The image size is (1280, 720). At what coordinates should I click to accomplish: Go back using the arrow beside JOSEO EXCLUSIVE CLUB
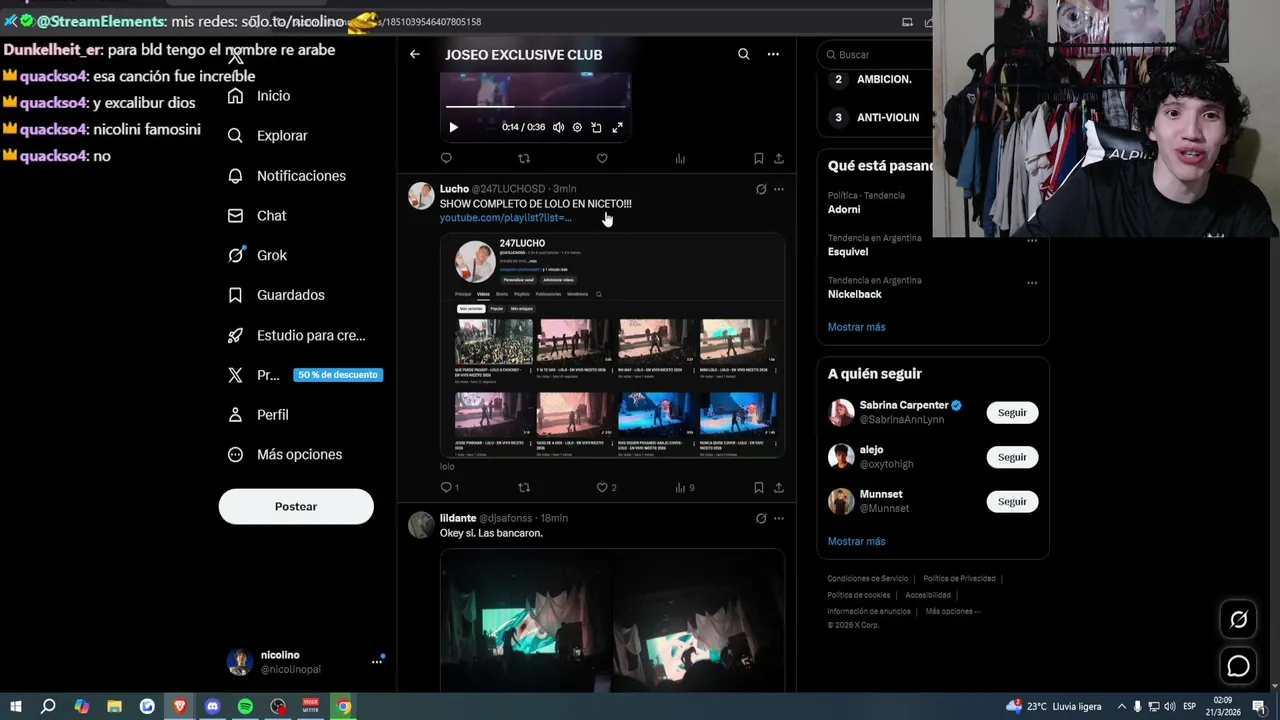click(x=415, y=54)
